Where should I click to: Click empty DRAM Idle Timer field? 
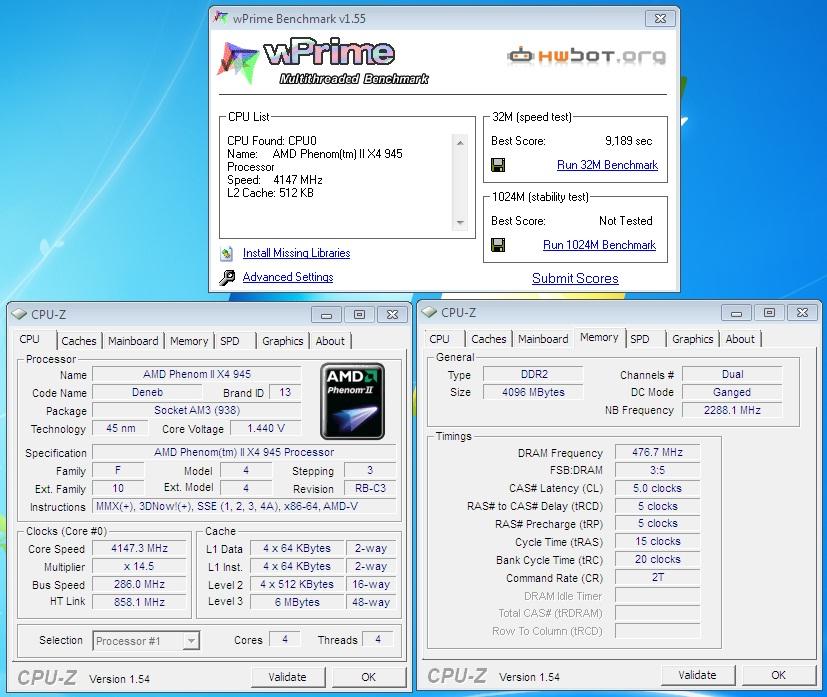(657, 596)
